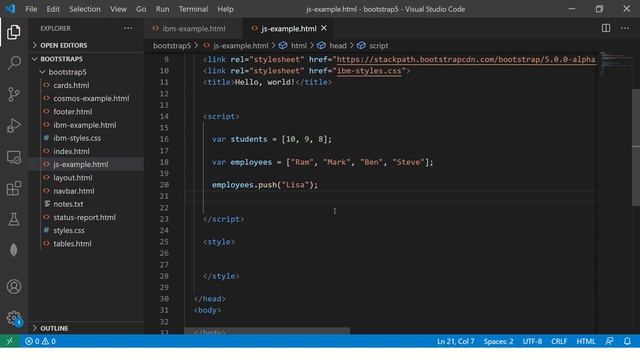Image resolution: width=640 pixels, height=360 pixels.
Task: Open the bootstrap5 breadcrumb
Action: pos(172,46)
